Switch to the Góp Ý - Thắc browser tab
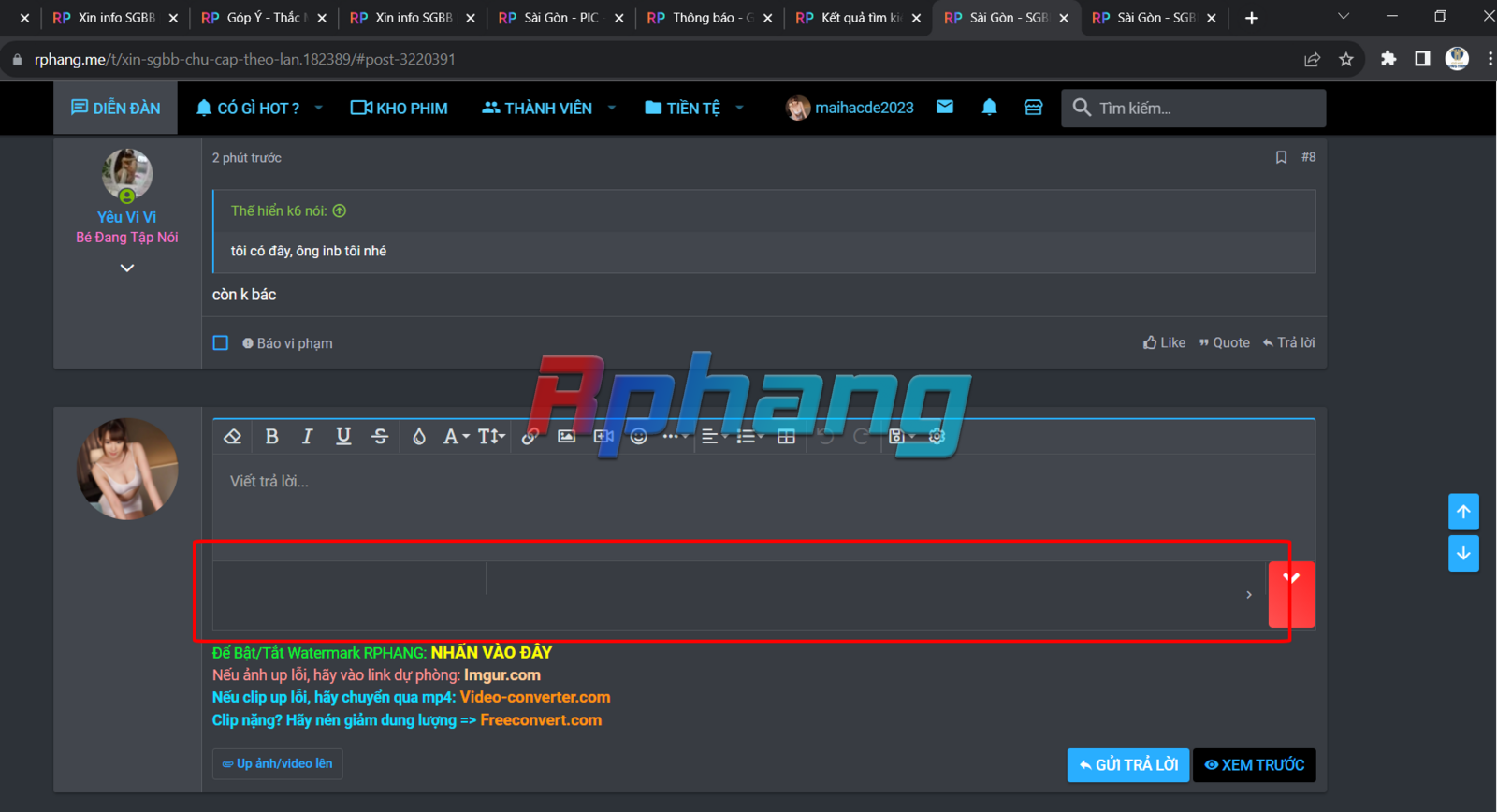 pos(263,18)
